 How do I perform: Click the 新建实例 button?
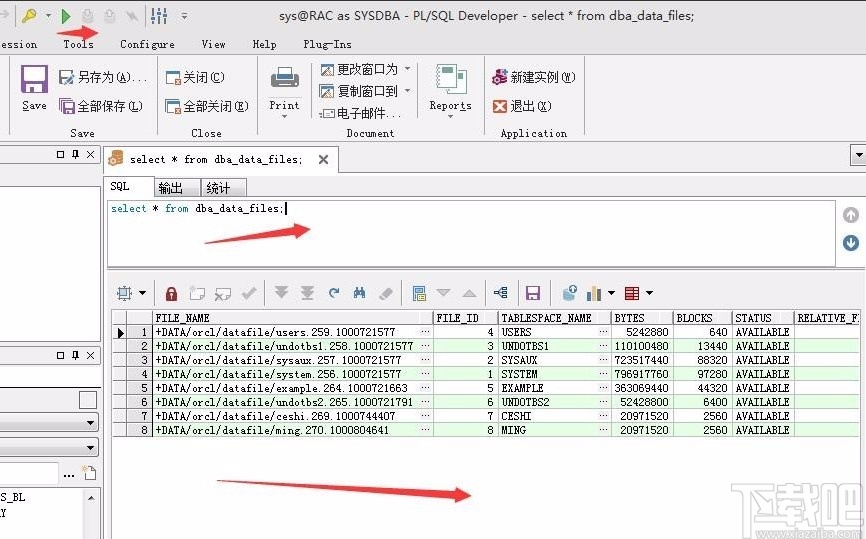coord(534,77)
